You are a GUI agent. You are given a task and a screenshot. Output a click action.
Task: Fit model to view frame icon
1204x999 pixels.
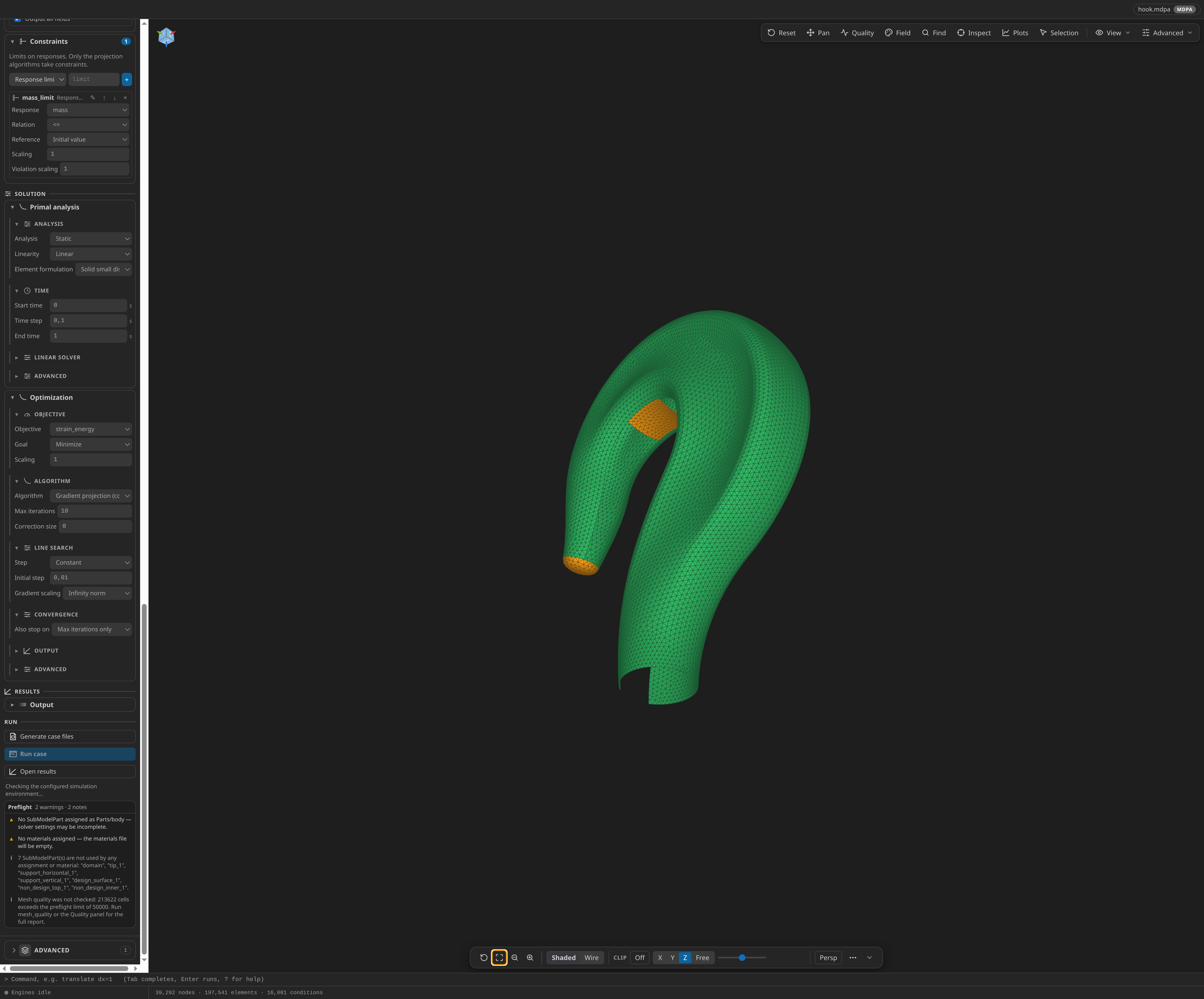(499, 958)
